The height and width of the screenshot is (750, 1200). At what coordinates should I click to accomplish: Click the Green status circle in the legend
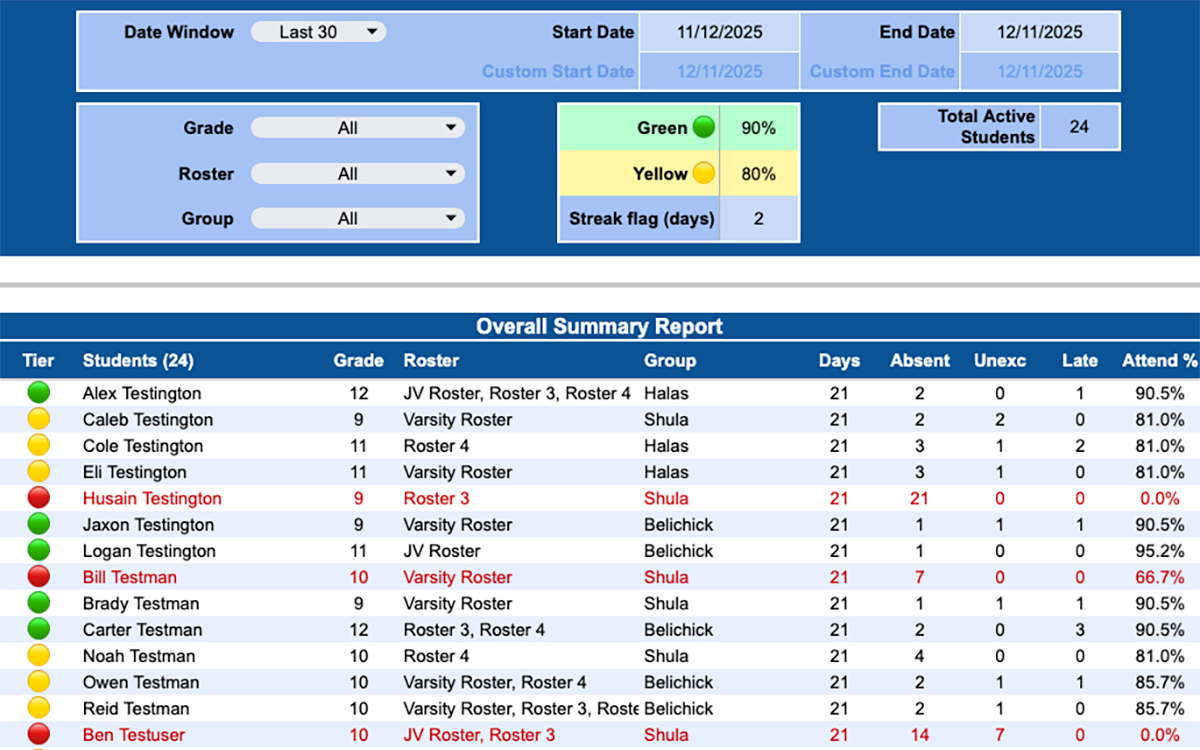pos(703,127)
